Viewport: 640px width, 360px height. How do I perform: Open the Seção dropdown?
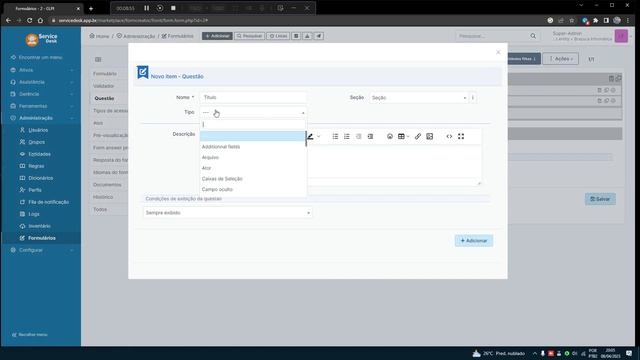[418, 98]
